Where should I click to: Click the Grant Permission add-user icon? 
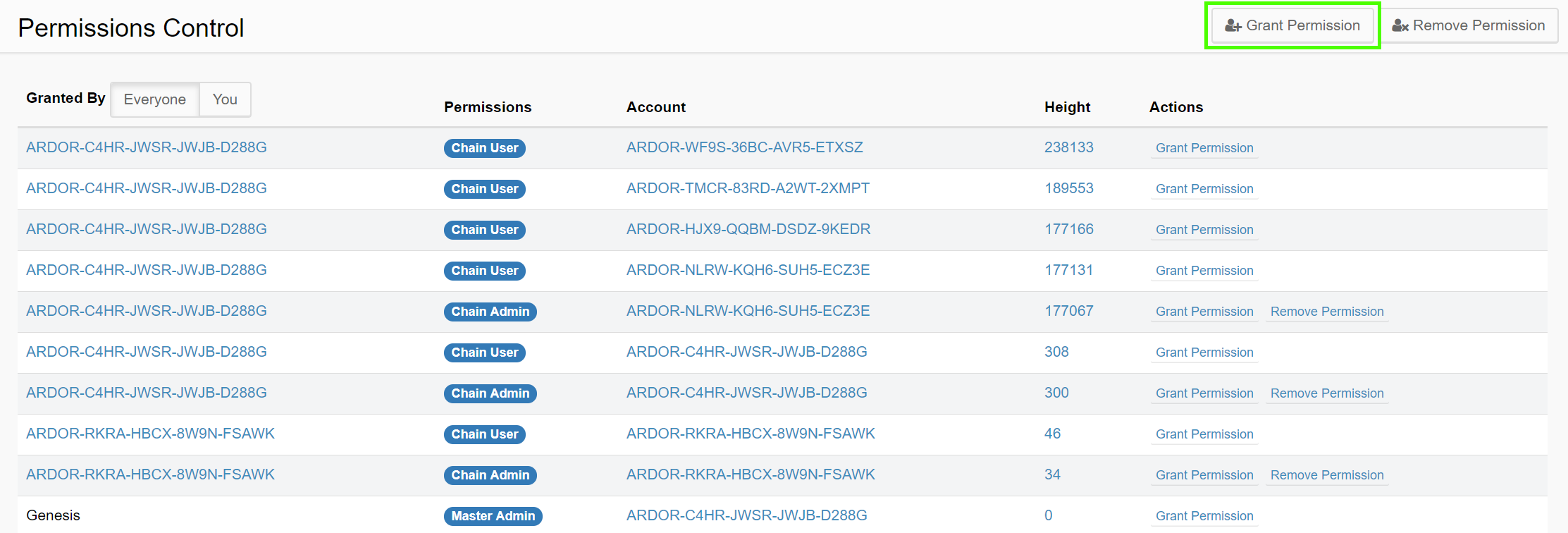pos(1233,26)
